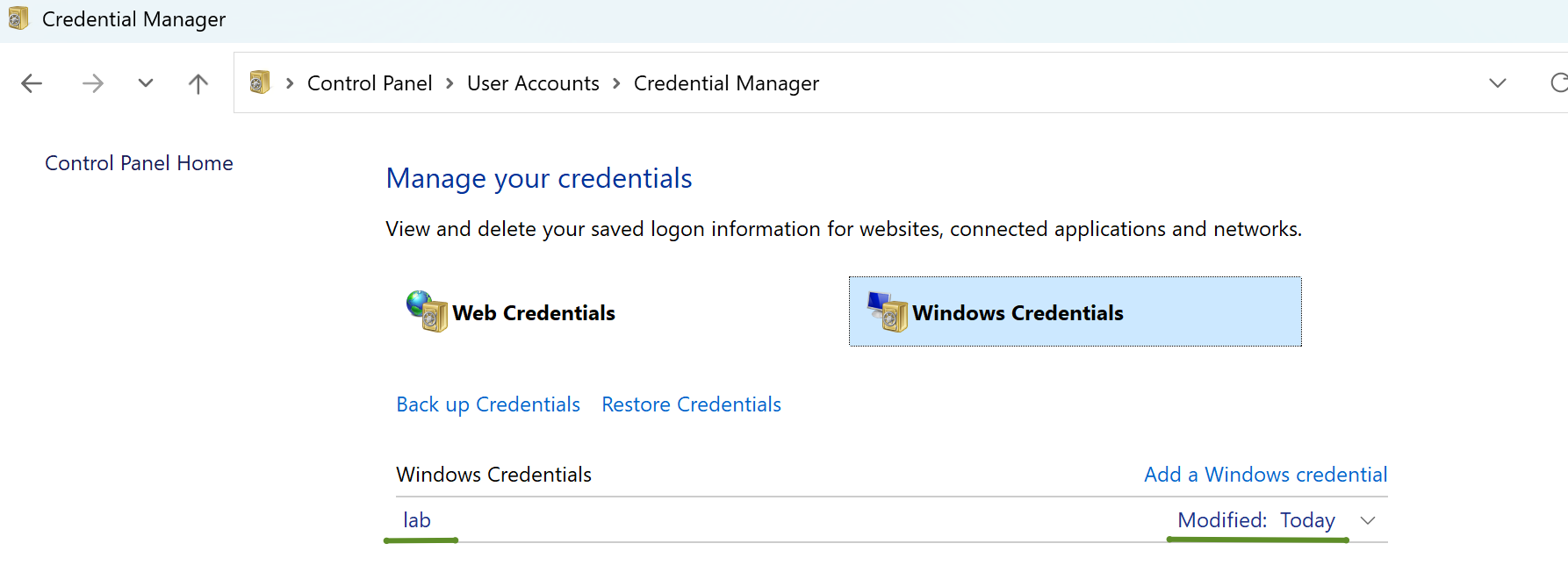Click the Windows Credentials computer vault icon

(x=887, y=311)
